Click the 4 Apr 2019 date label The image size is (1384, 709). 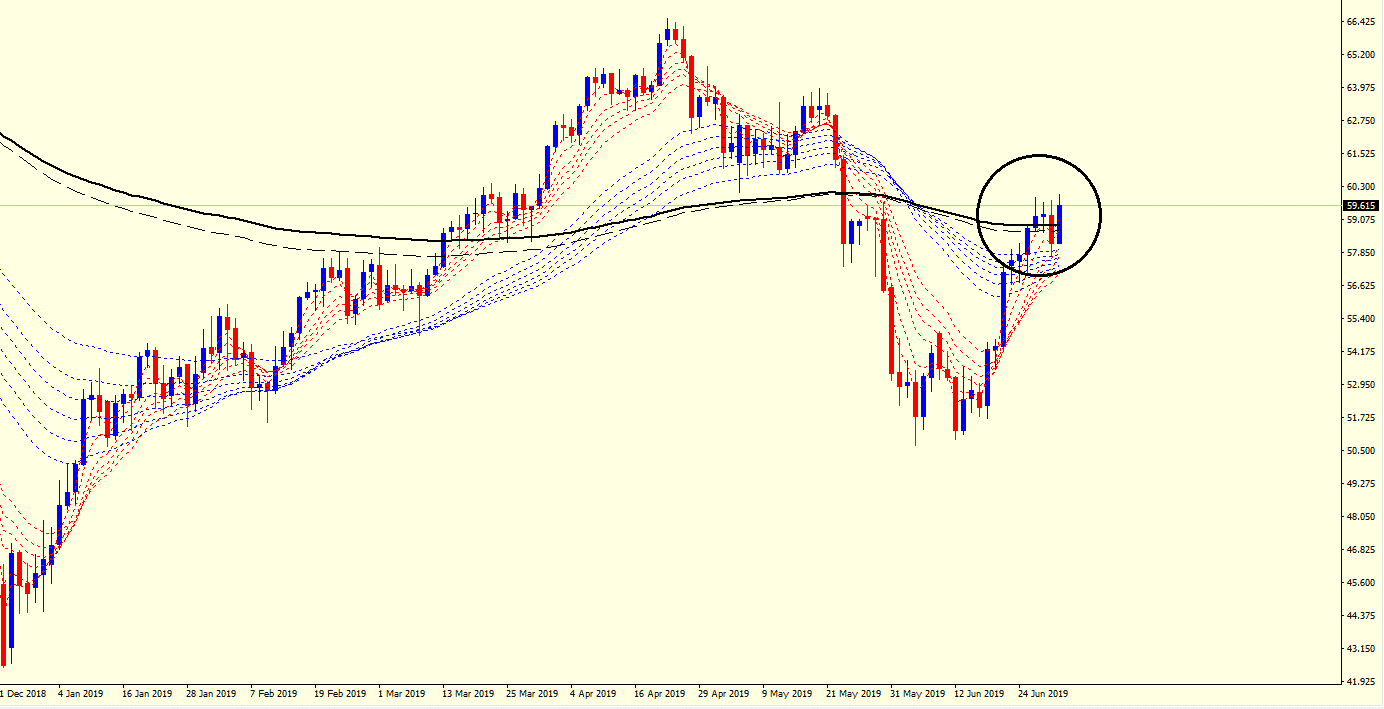[594, 693]
